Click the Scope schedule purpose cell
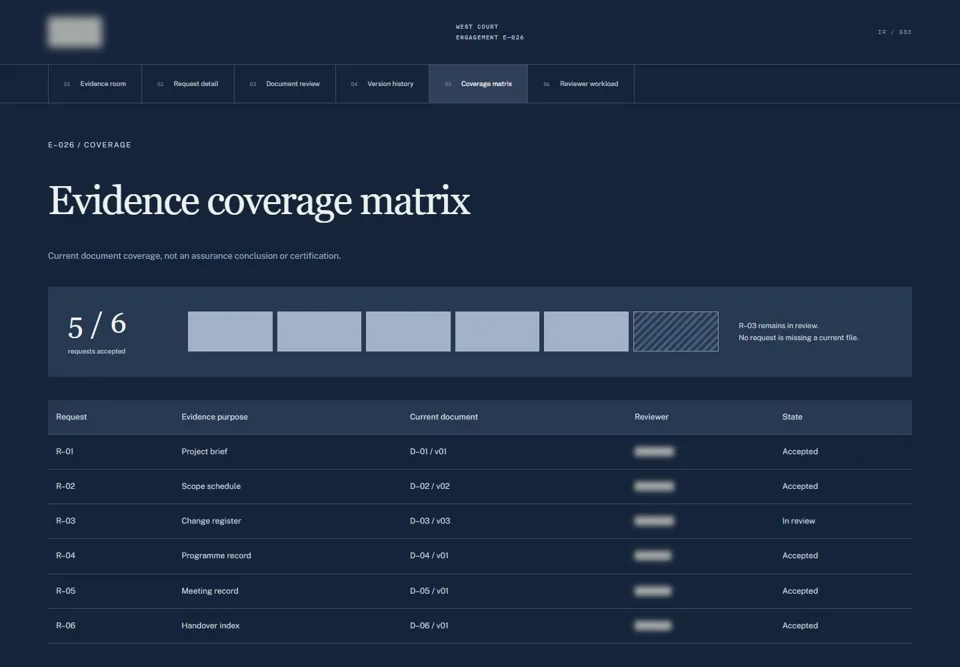This screenshot has height=667, width=960. pyautogui.click(x=211, y=486)
